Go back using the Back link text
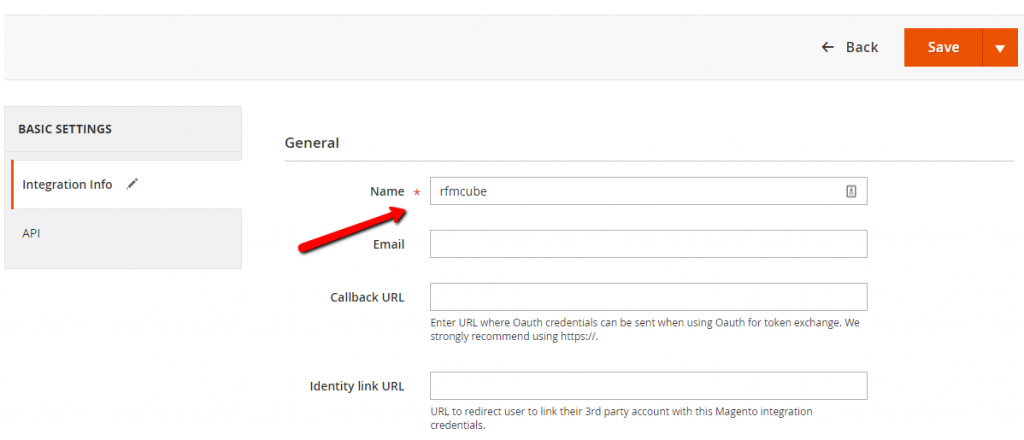1024x440 pixels. (861, 47)
